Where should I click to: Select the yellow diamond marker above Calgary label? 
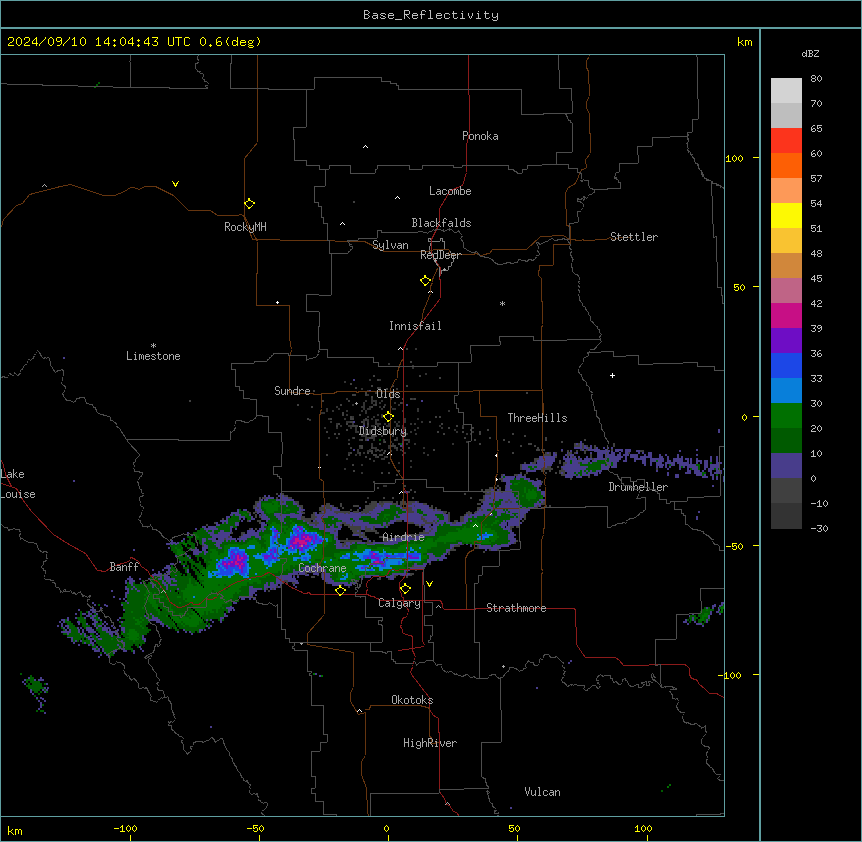click(x=405, y=589)
